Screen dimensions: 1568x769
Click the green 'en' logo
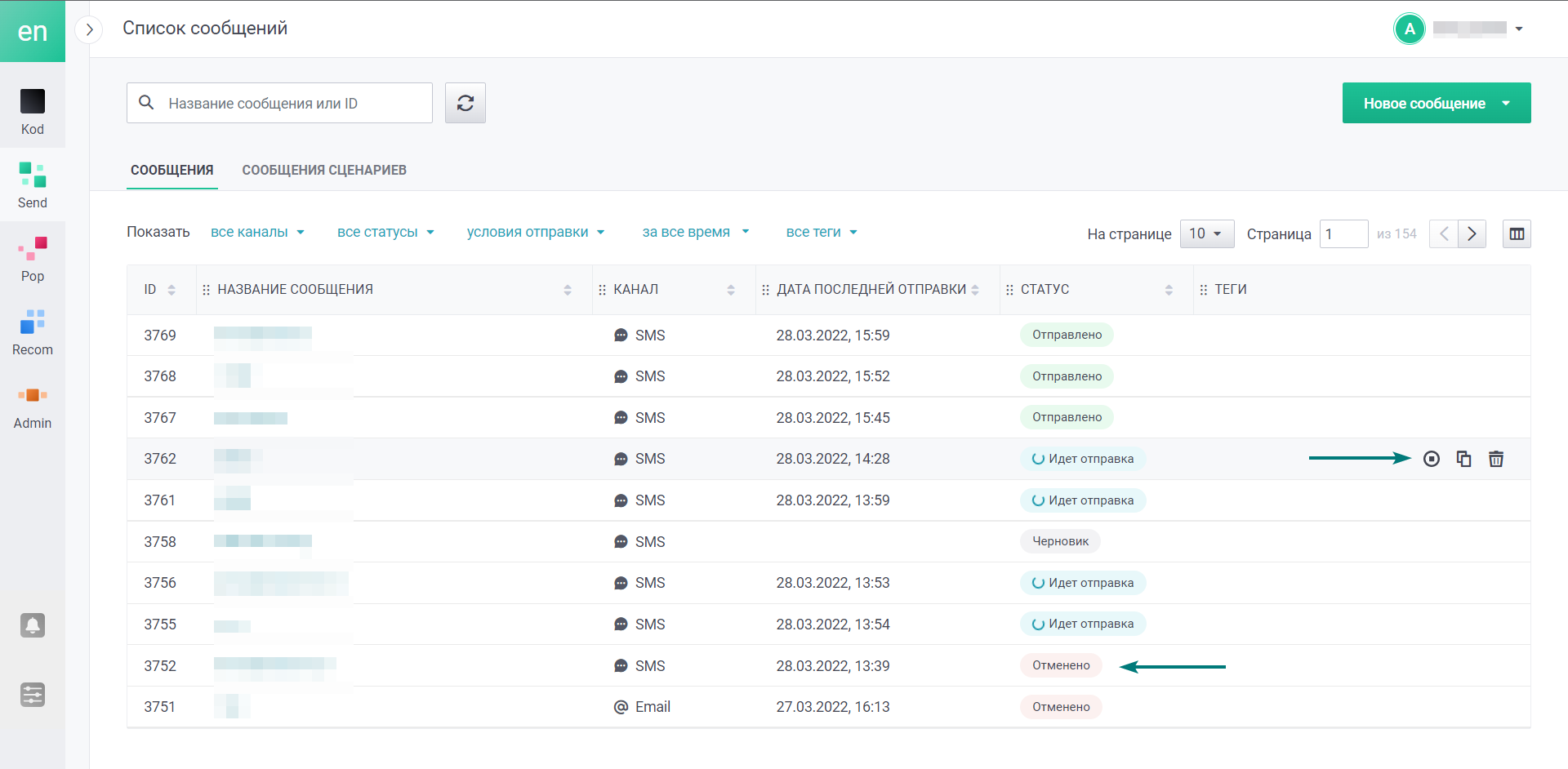tap(33, 31)
